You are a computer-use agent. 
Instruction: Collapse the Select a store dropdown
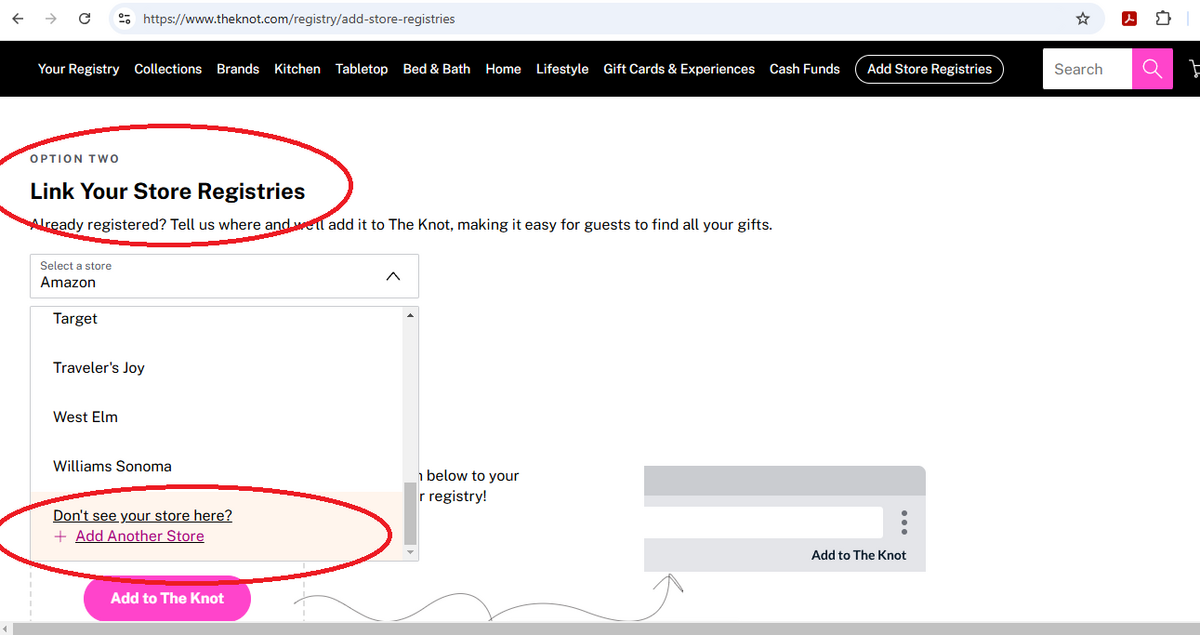[224, 276]
